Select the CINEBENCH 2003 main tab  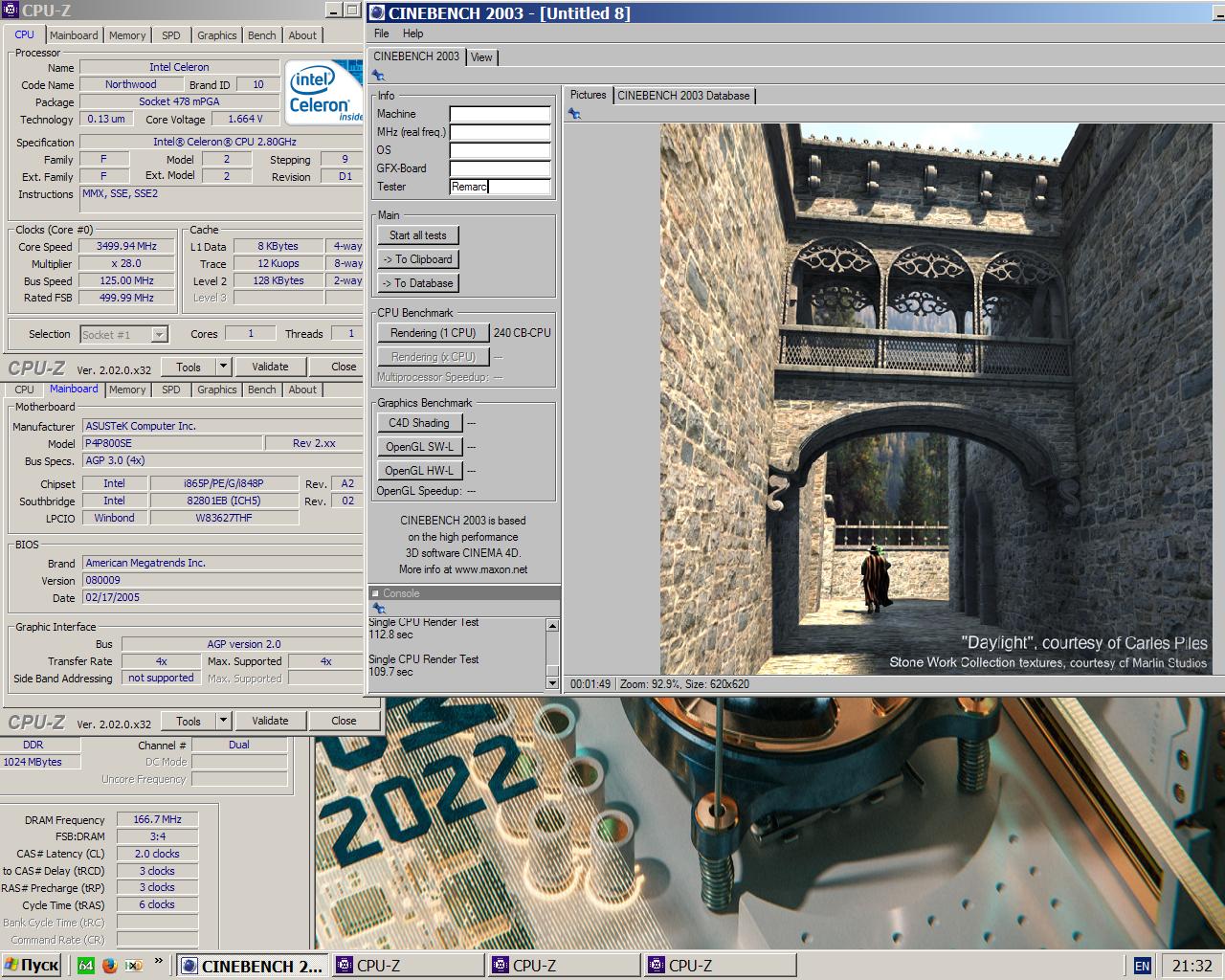(416, 56)
